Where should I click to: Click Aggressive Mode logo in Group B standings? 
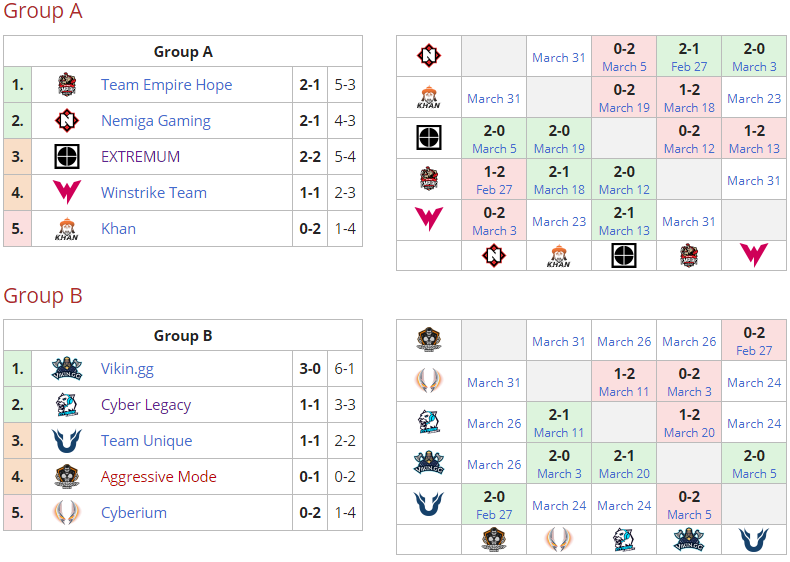tap(67, 477)
